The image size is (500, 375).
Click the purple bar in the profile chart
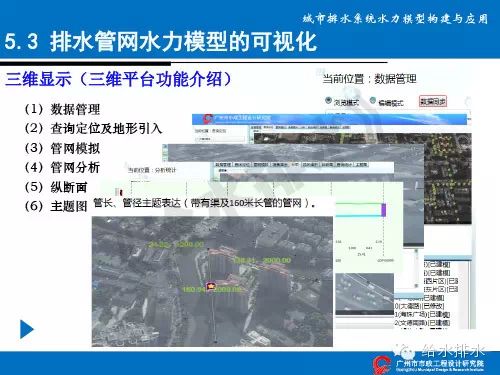(x=384, y=210)
